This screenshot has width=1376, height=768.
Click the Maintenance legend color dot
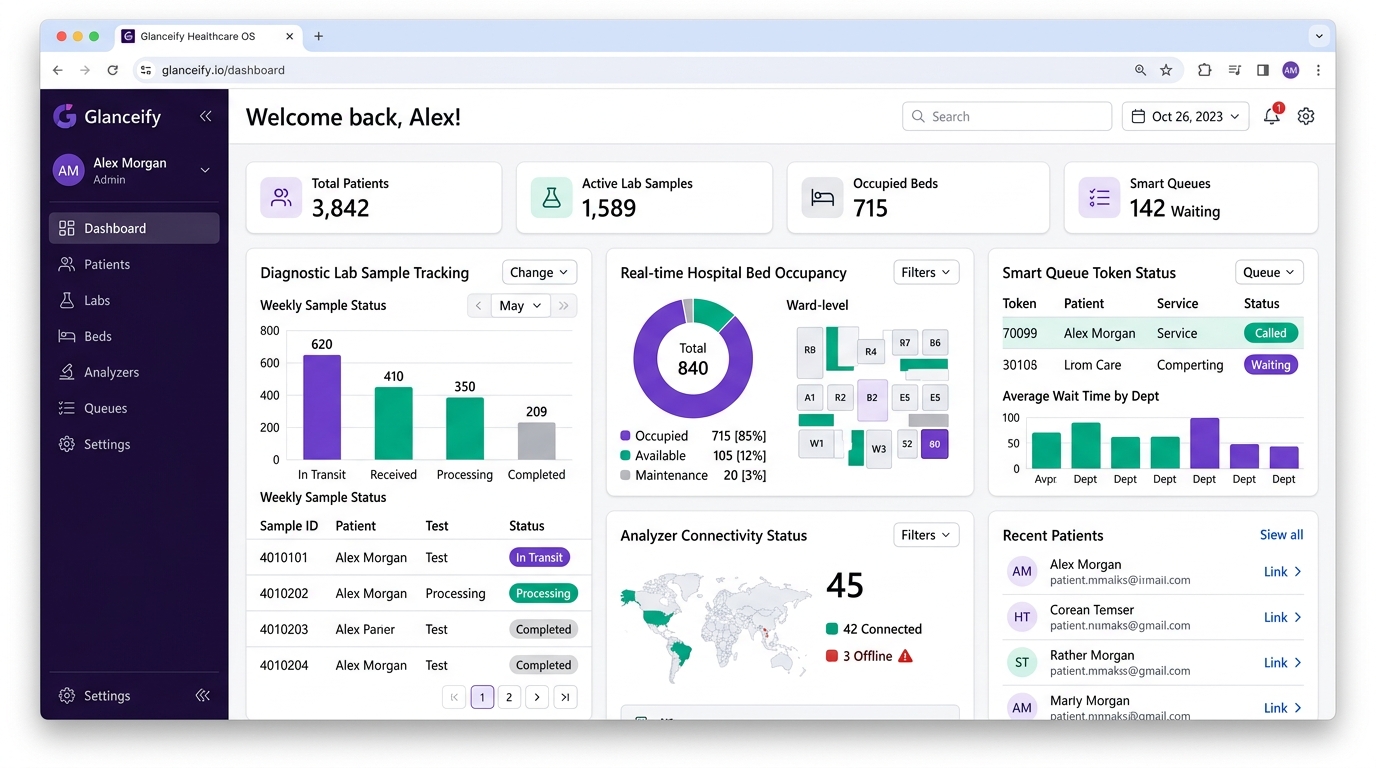point(625,475)
